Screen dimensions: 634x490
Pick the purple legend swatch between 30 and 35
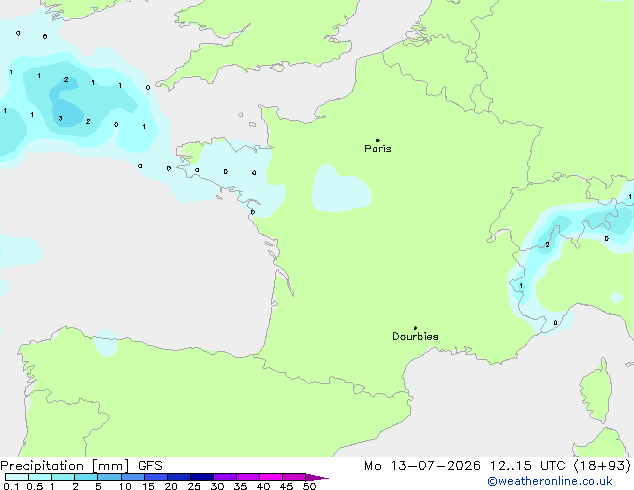pos(225,477)
